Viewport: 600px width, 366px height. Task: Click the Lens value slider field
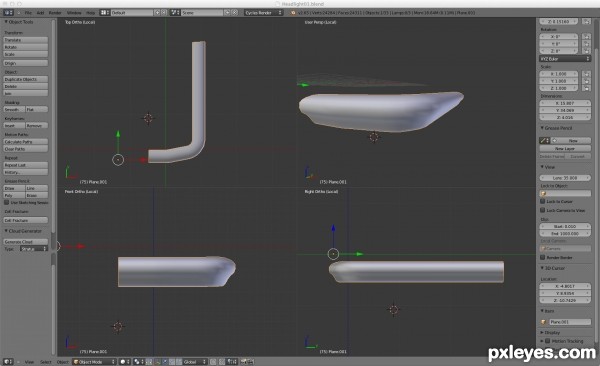[565, 178]
